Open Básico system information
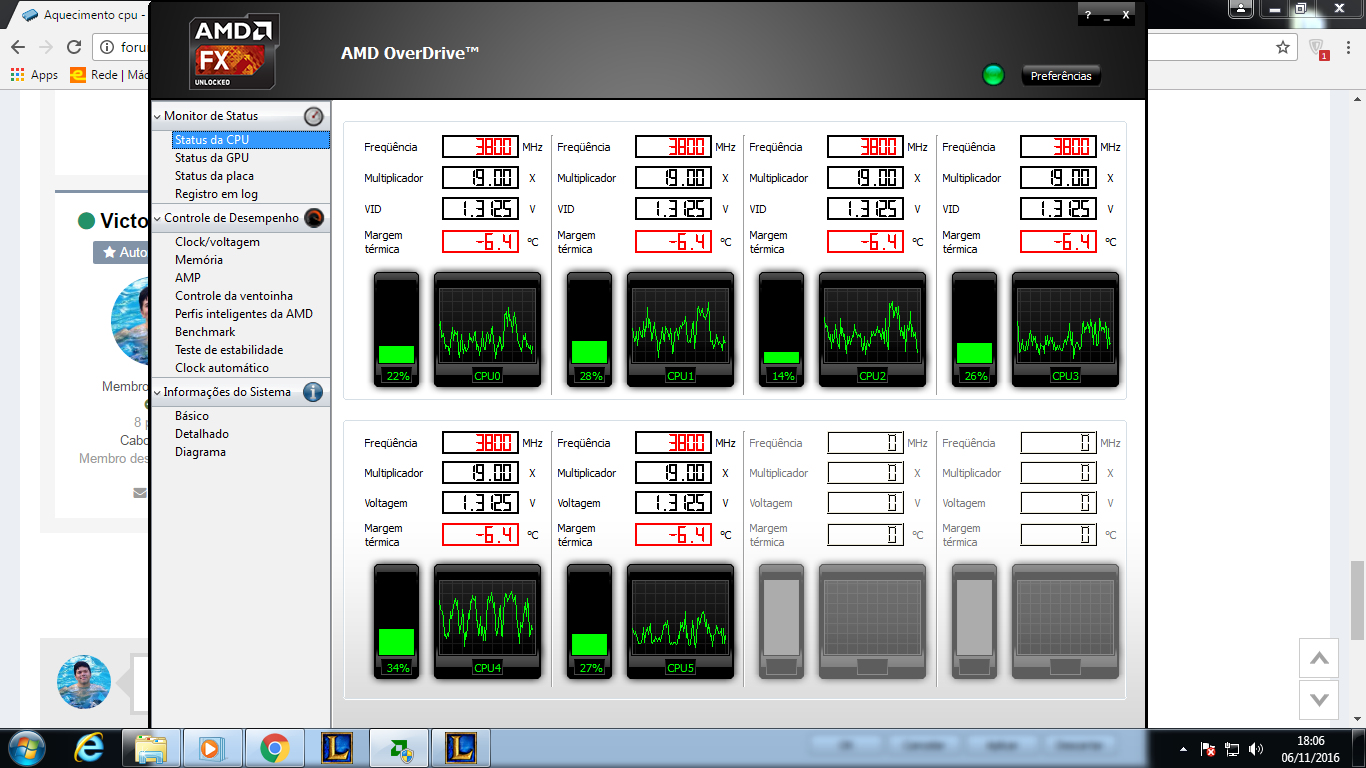The image size is (1366, 768). tap(192, 416)
